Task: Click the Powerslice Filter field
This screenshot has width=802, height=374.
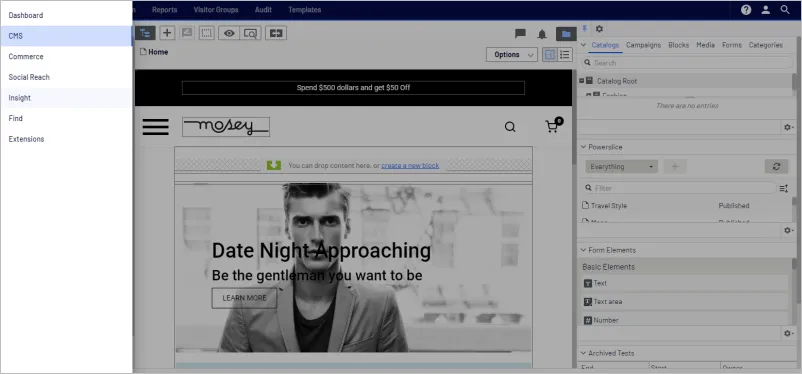Action: tap(679, 188)
